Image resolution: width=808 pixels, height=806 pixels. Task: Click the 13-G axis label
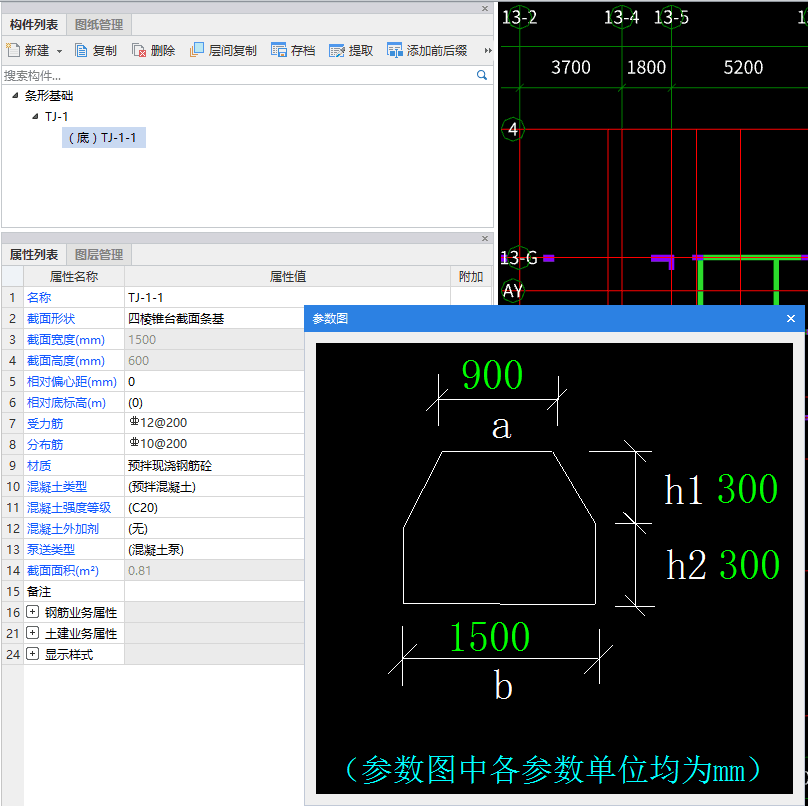[x=519, y=258]
